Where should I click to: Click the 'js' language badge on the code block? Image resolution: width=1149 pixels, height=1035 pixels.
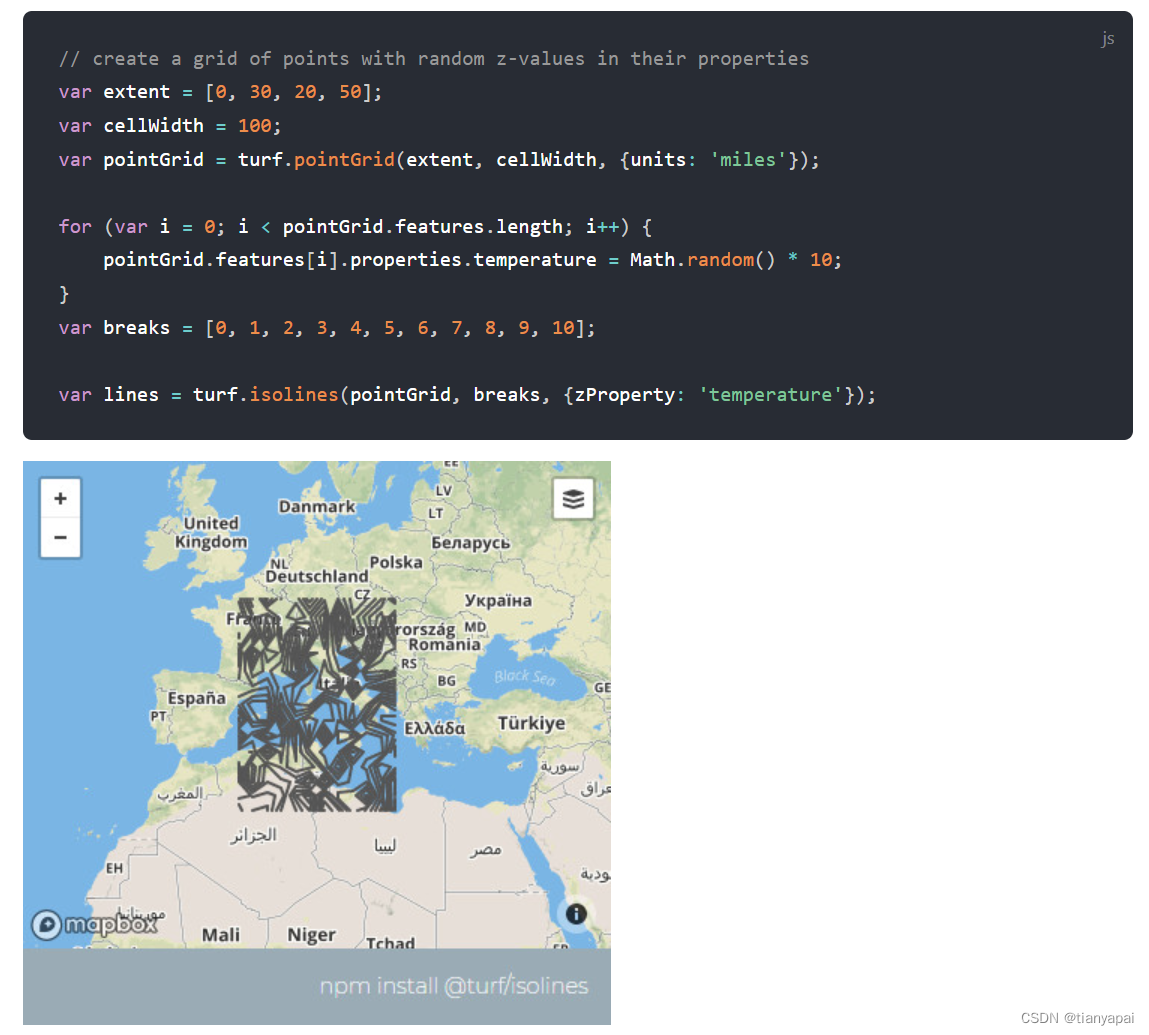[1107, 38]
